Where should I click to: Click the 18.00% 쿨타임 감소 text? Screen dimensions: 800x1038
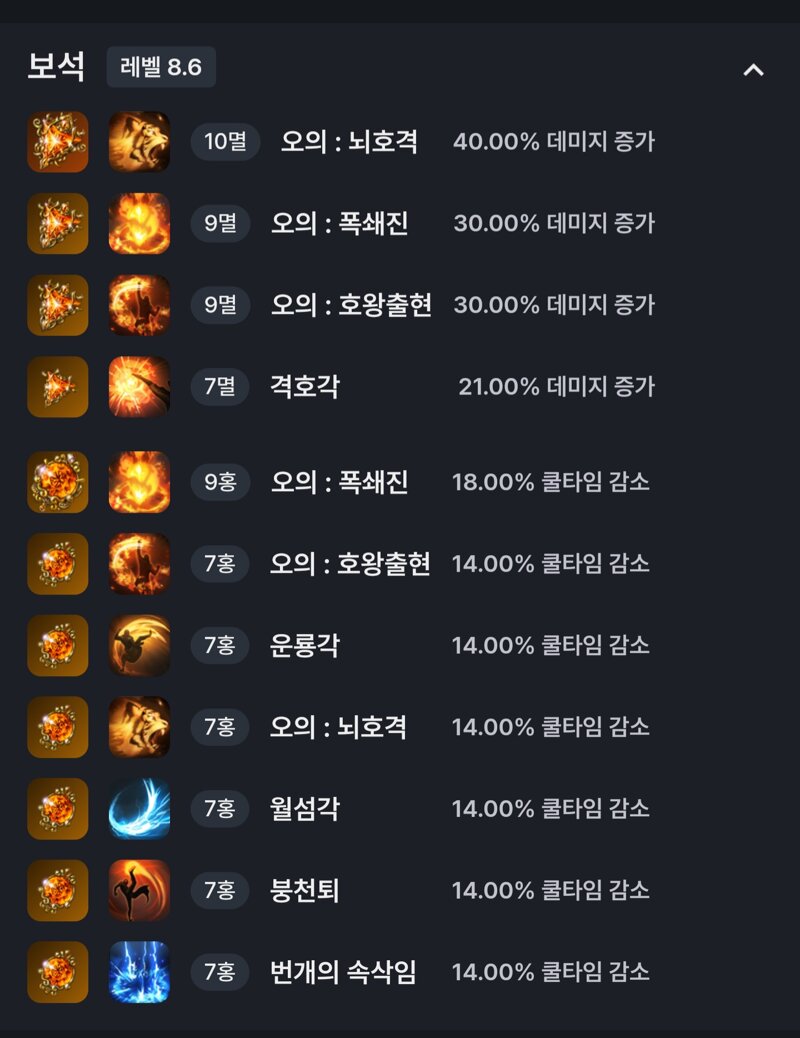coord(551,482)
